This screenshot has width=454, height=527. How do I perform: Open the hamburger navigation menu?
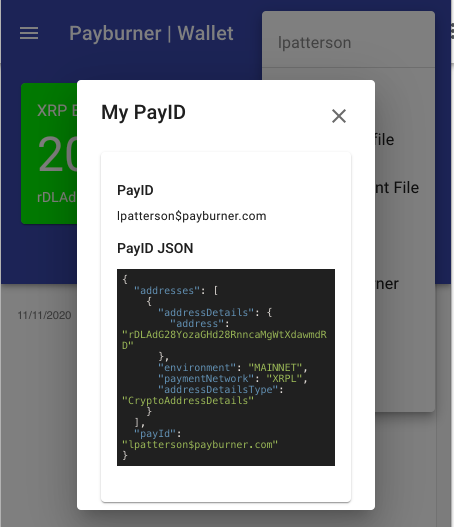29,33
